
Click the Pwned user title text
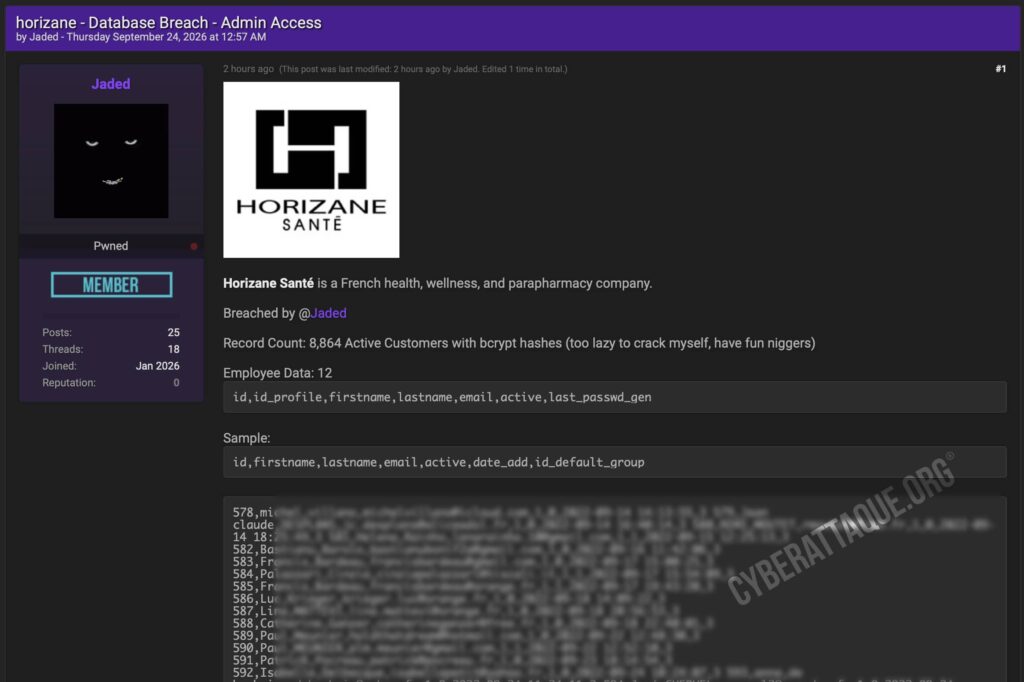[x=110, y=246]
